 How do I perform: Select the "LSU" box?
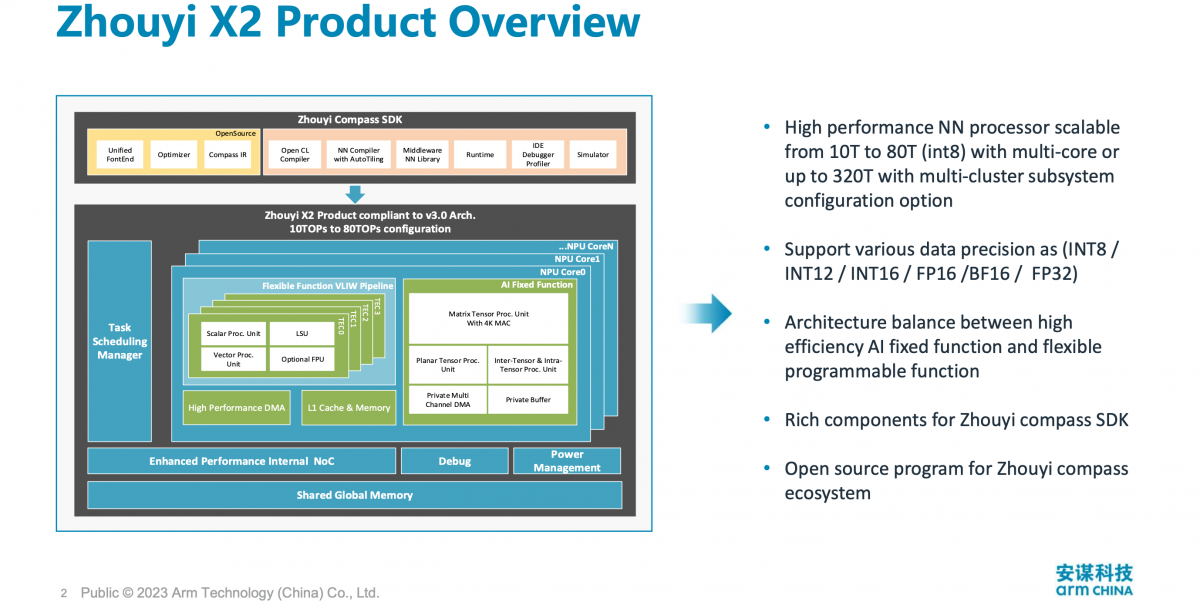301,332
